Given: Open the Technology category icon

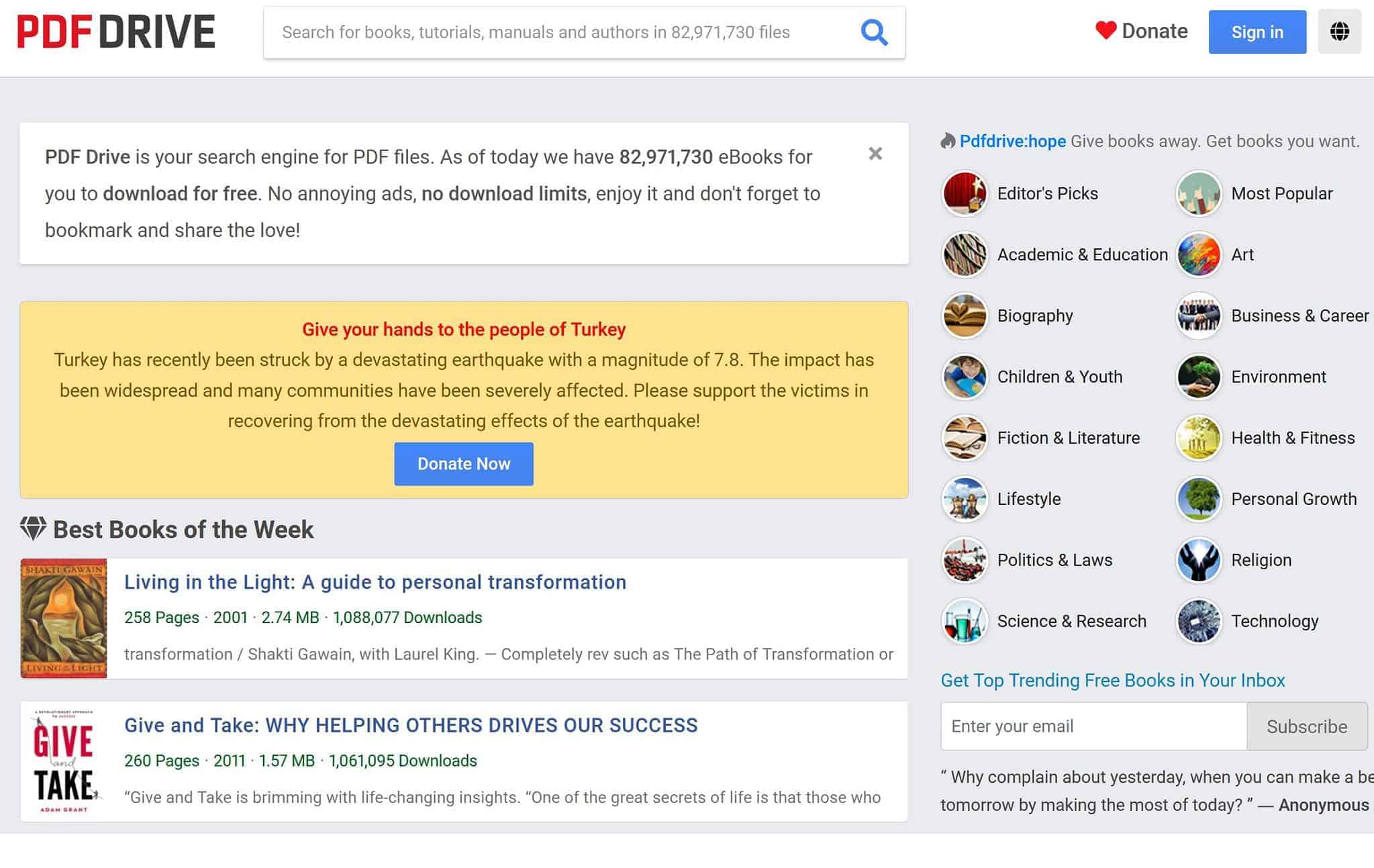Looking at the screenshot, I should click(1198, 621).
